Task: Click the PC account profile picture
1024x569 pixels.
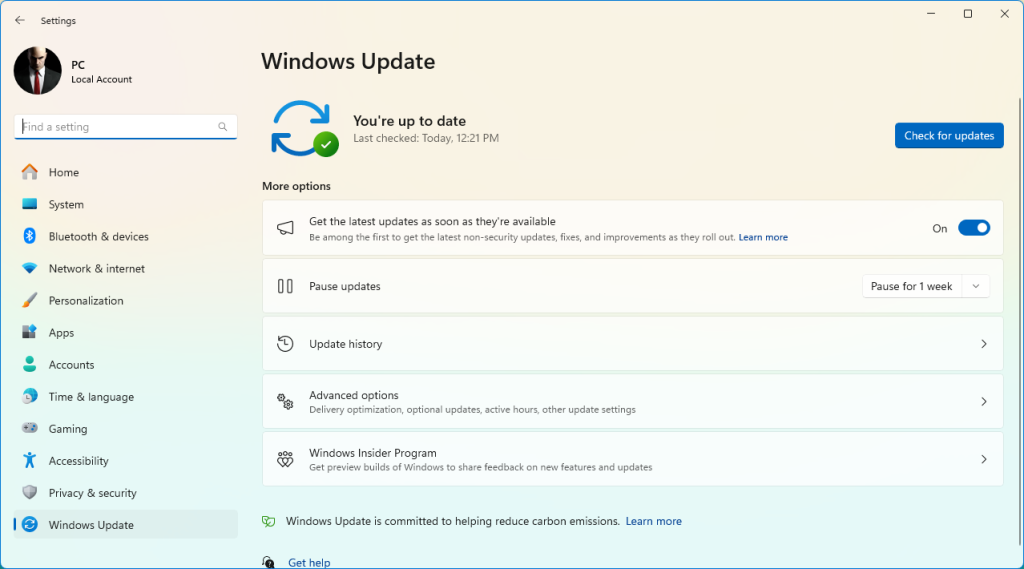Action: tap(37, 71)
